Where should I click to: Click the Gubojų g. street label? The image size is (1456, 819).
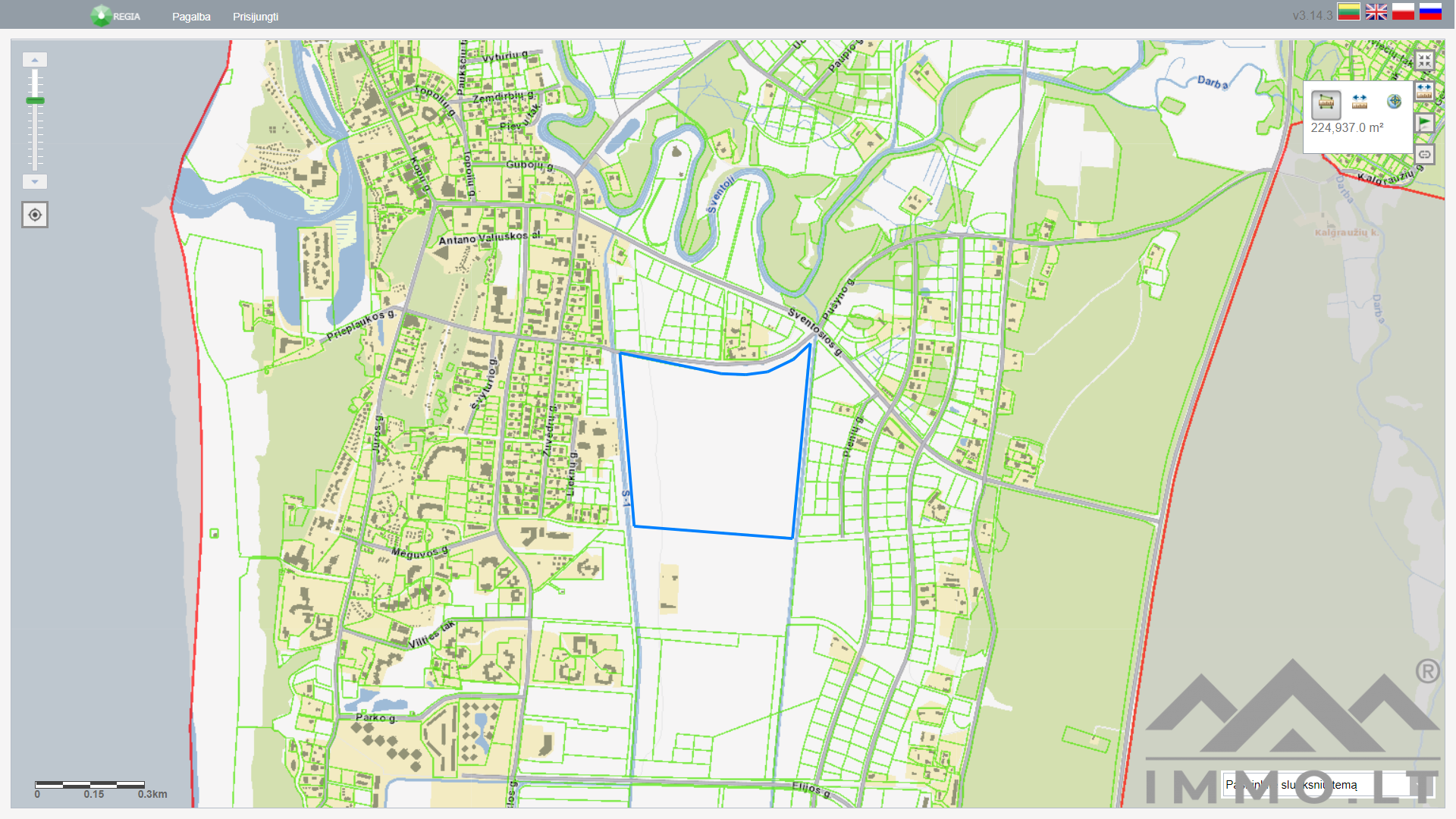[x=530, y=165]
